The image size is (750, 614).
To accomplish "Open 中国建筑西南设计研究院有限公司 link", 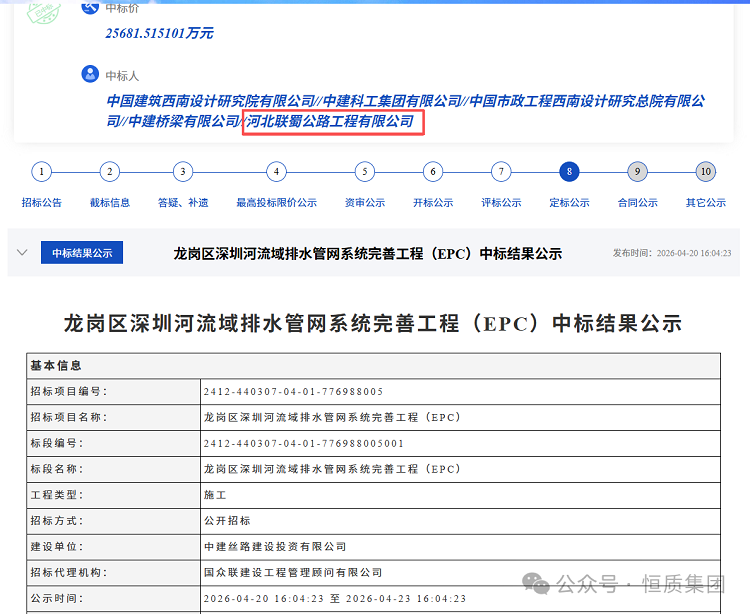I will pos(211,101).
